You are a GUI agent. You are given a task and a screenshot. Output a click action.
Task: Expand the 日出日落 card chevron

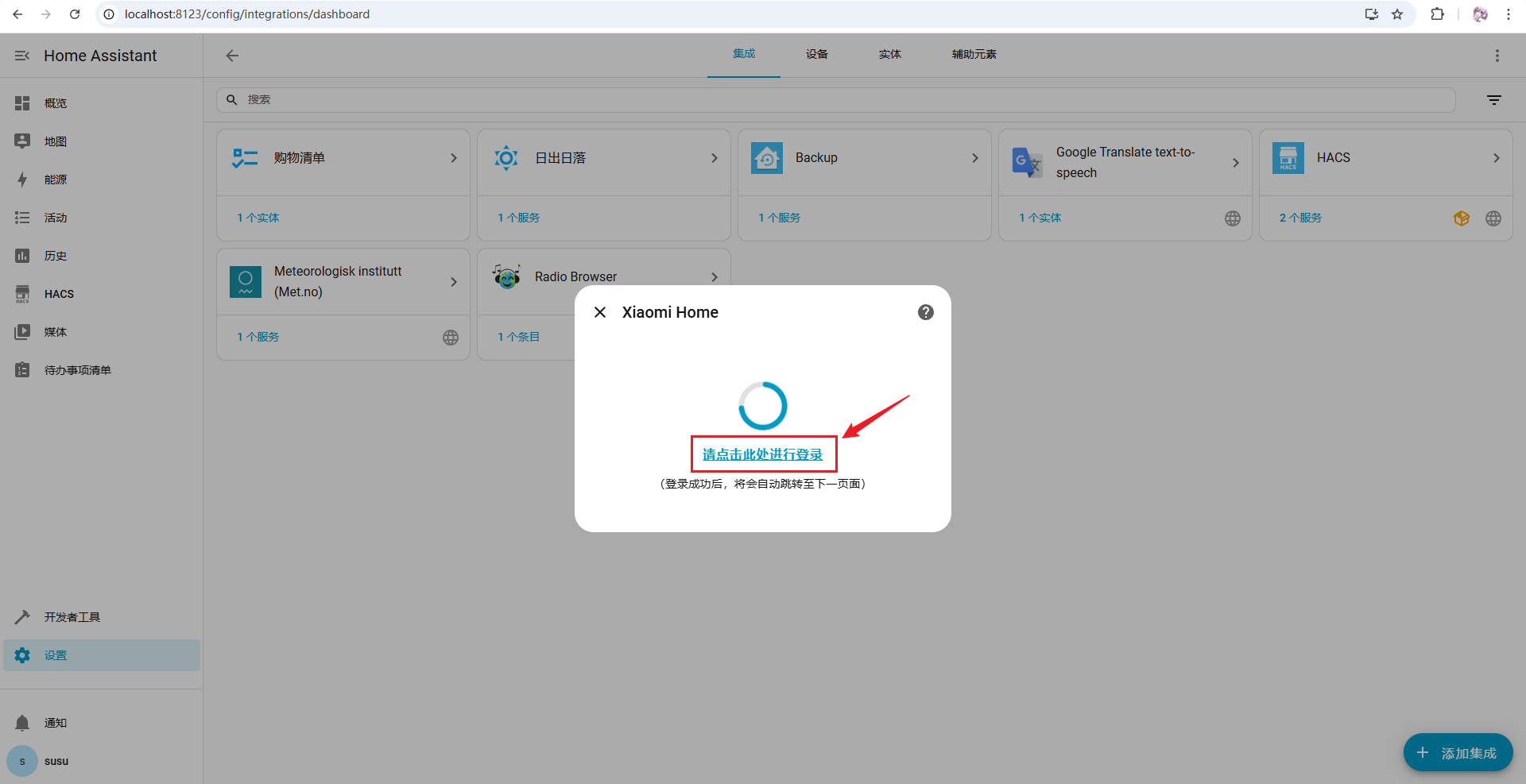click(x=715, y=158)
